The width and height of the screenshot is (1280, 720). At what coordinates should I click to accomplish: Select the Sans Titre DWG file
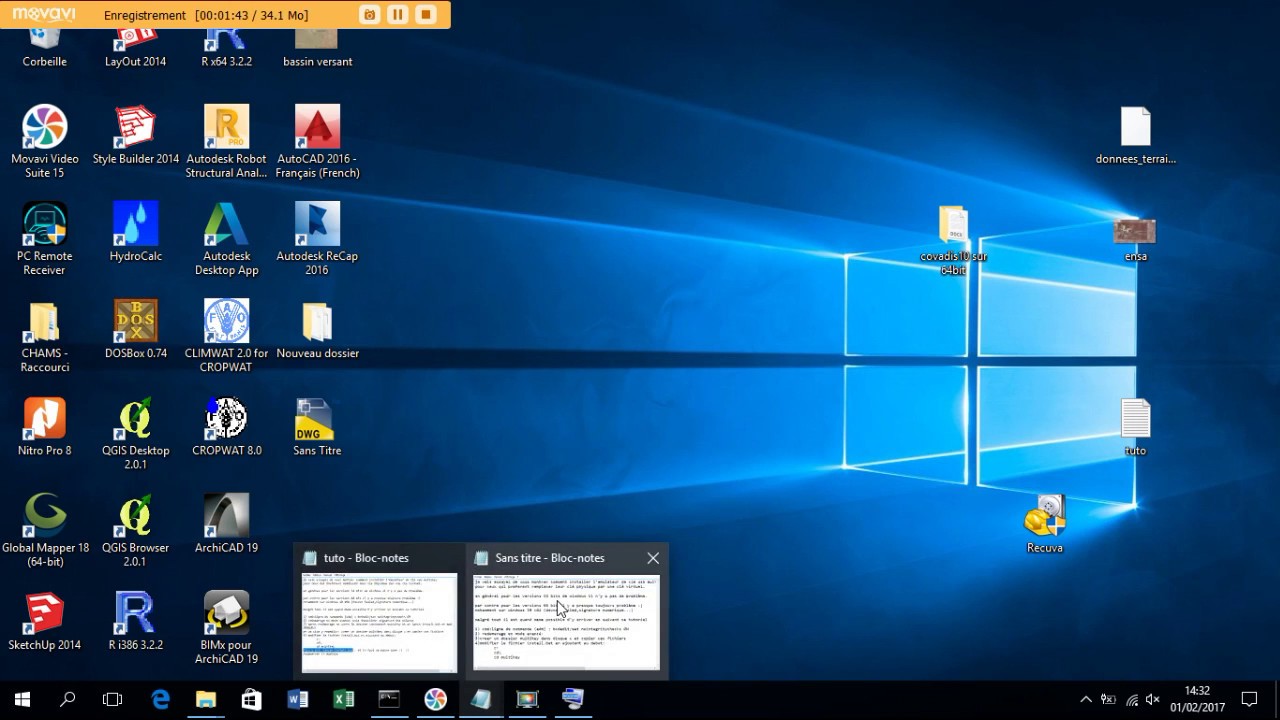tap(317, 427)
